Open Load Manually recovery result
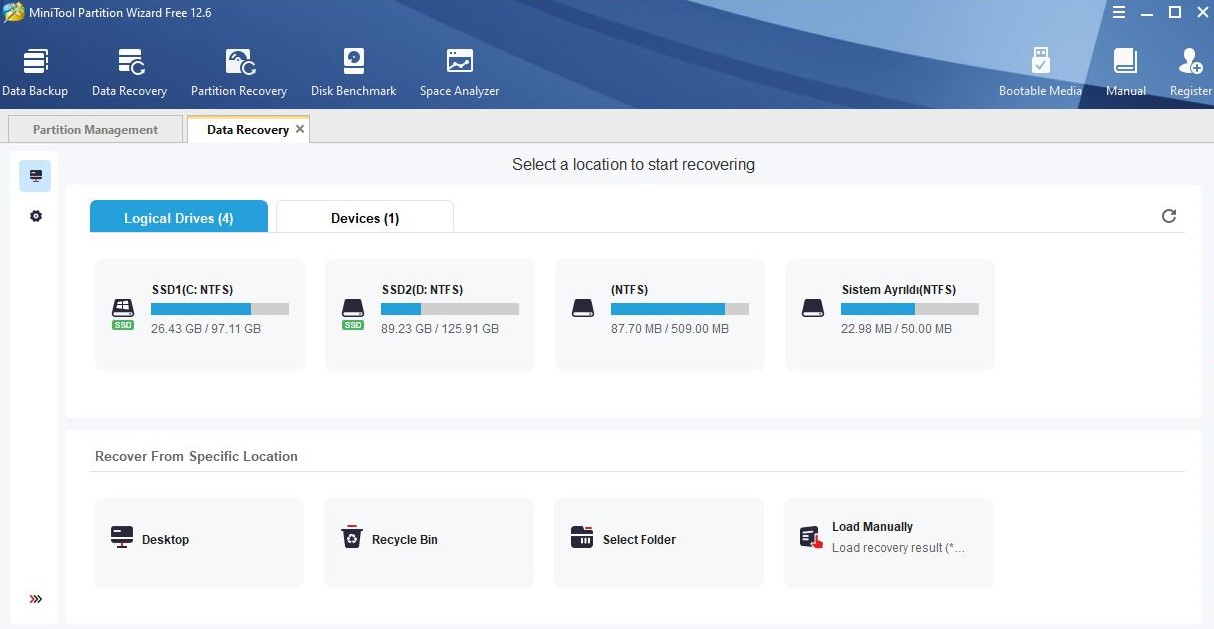 (889, 542)
